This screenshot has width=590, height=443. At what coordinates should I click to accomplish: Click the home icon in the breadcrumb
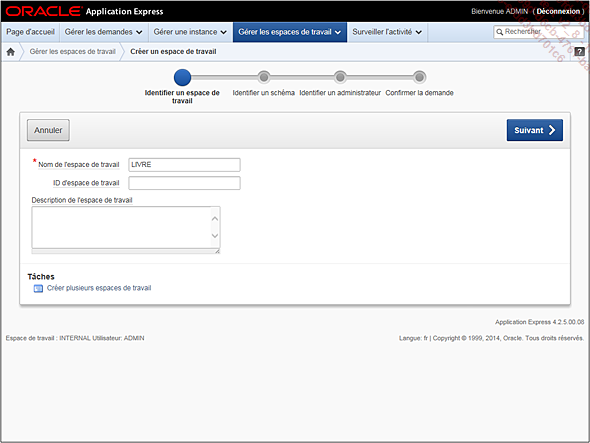(x=11, y=52)
